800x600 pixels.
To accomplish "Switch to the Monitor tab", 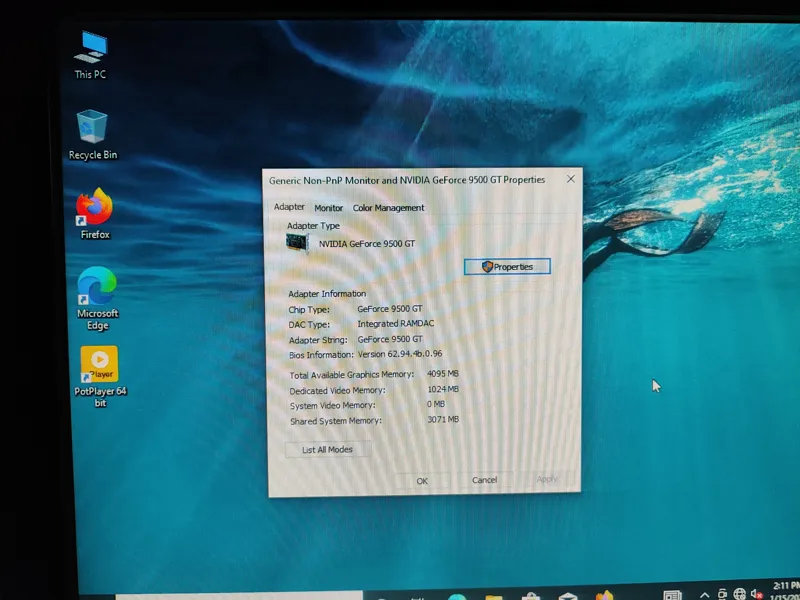I will coord(328,208).
